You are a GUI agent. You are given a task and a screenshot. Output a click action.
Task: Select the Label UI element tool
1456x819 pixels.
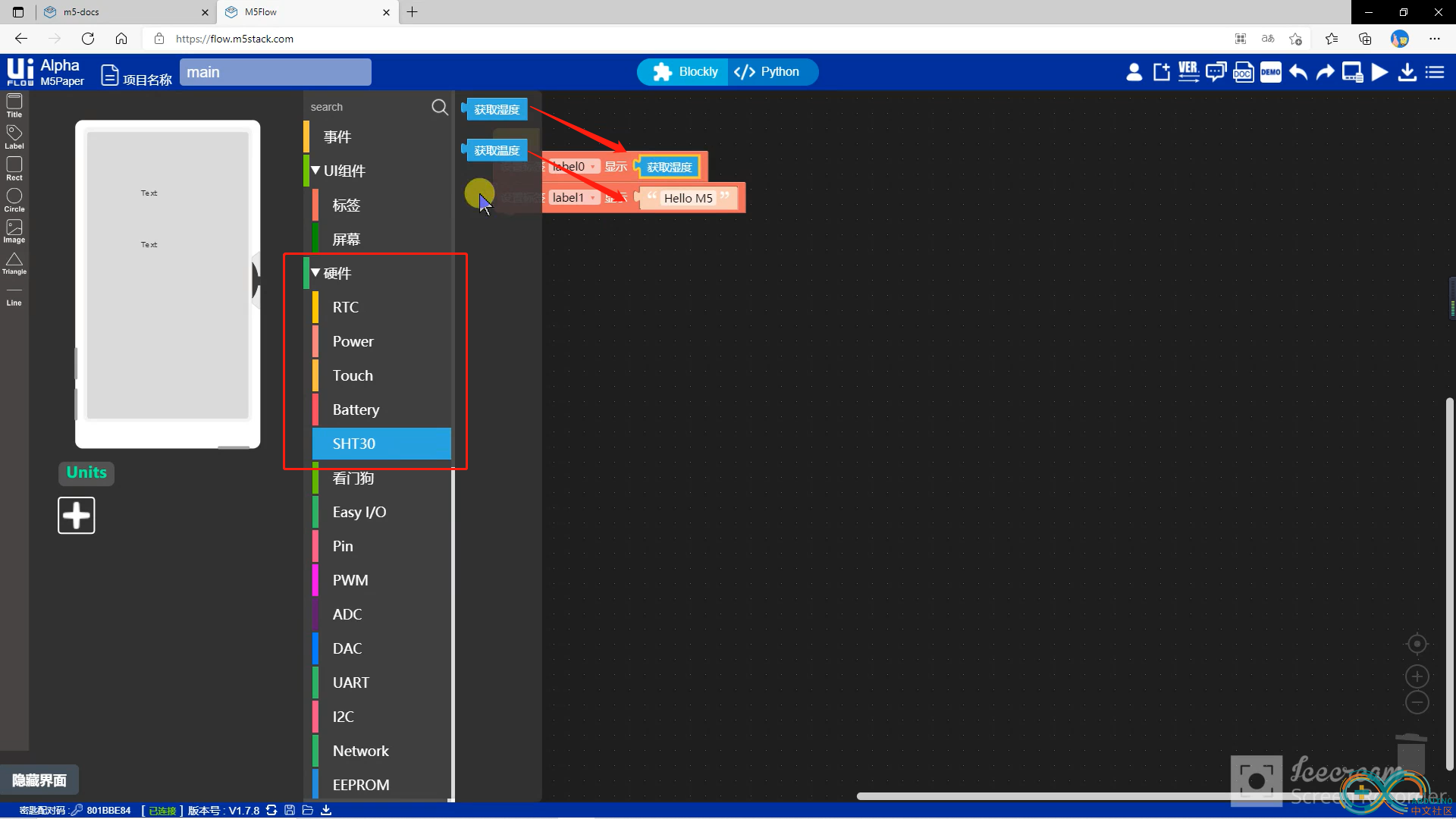pyautogui.click(x=14, y=137)
